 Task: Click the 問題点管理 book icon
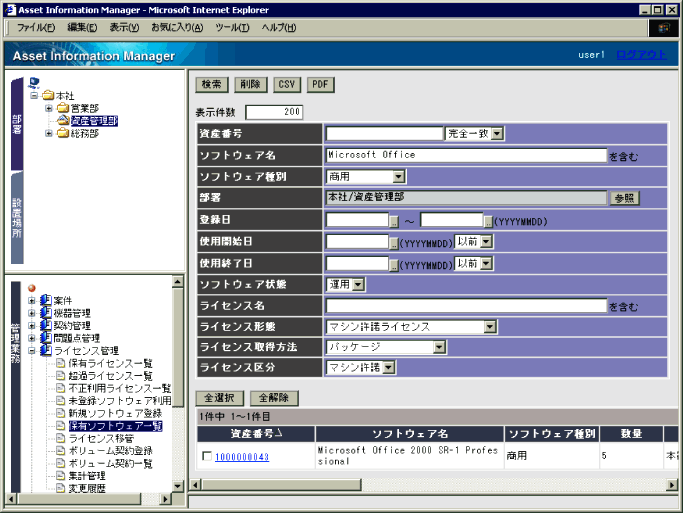(46, 338)
